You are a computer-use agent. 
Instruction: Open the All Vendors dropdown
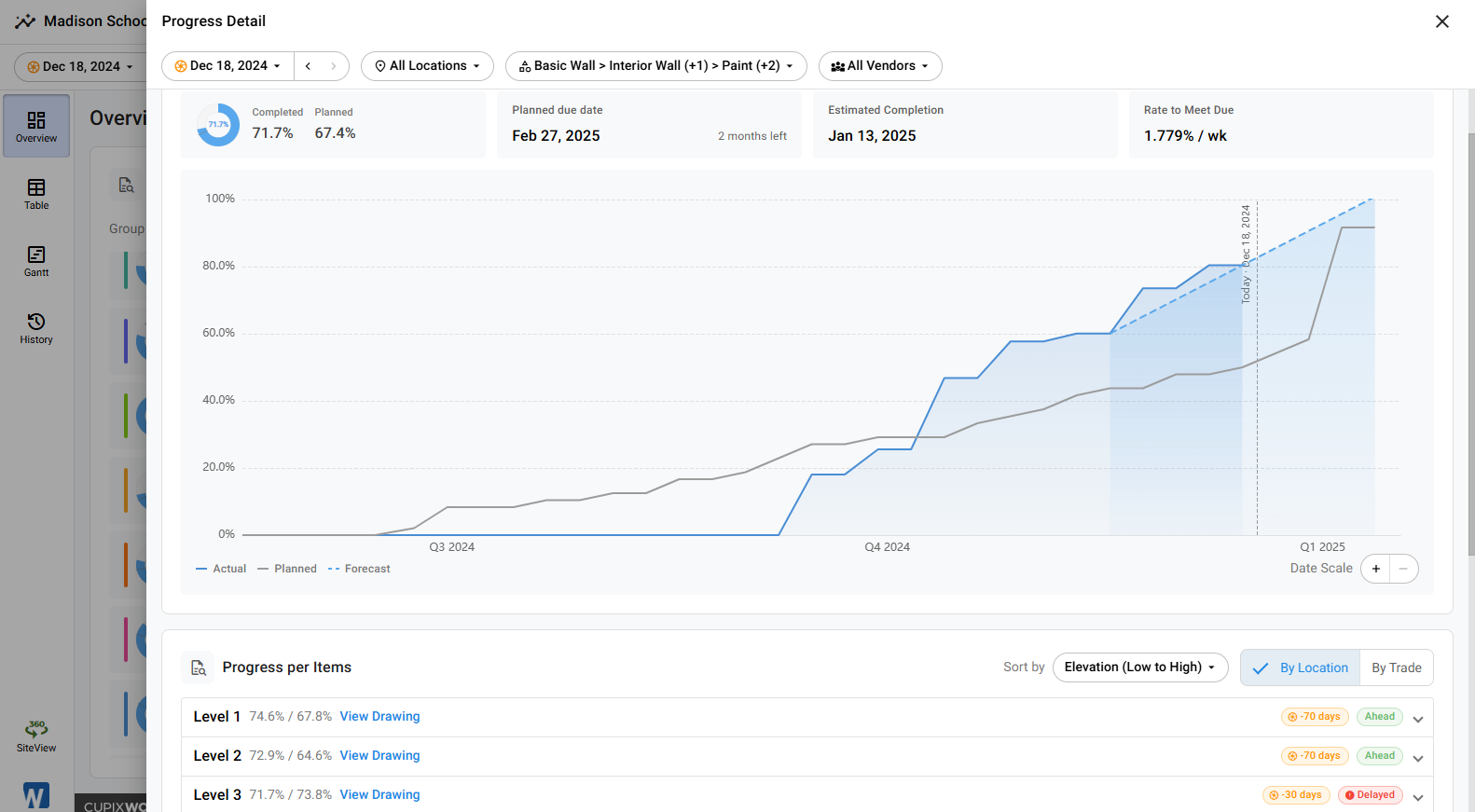(x=879, y=66)
